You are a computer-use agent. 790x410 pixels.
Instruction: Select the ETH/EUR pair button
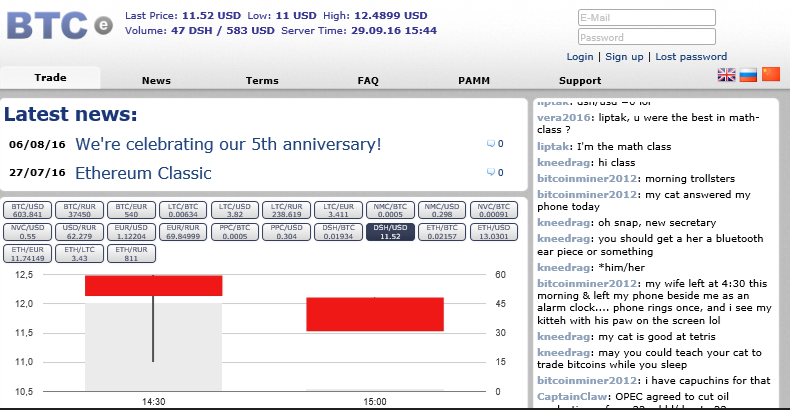(28, 254)
